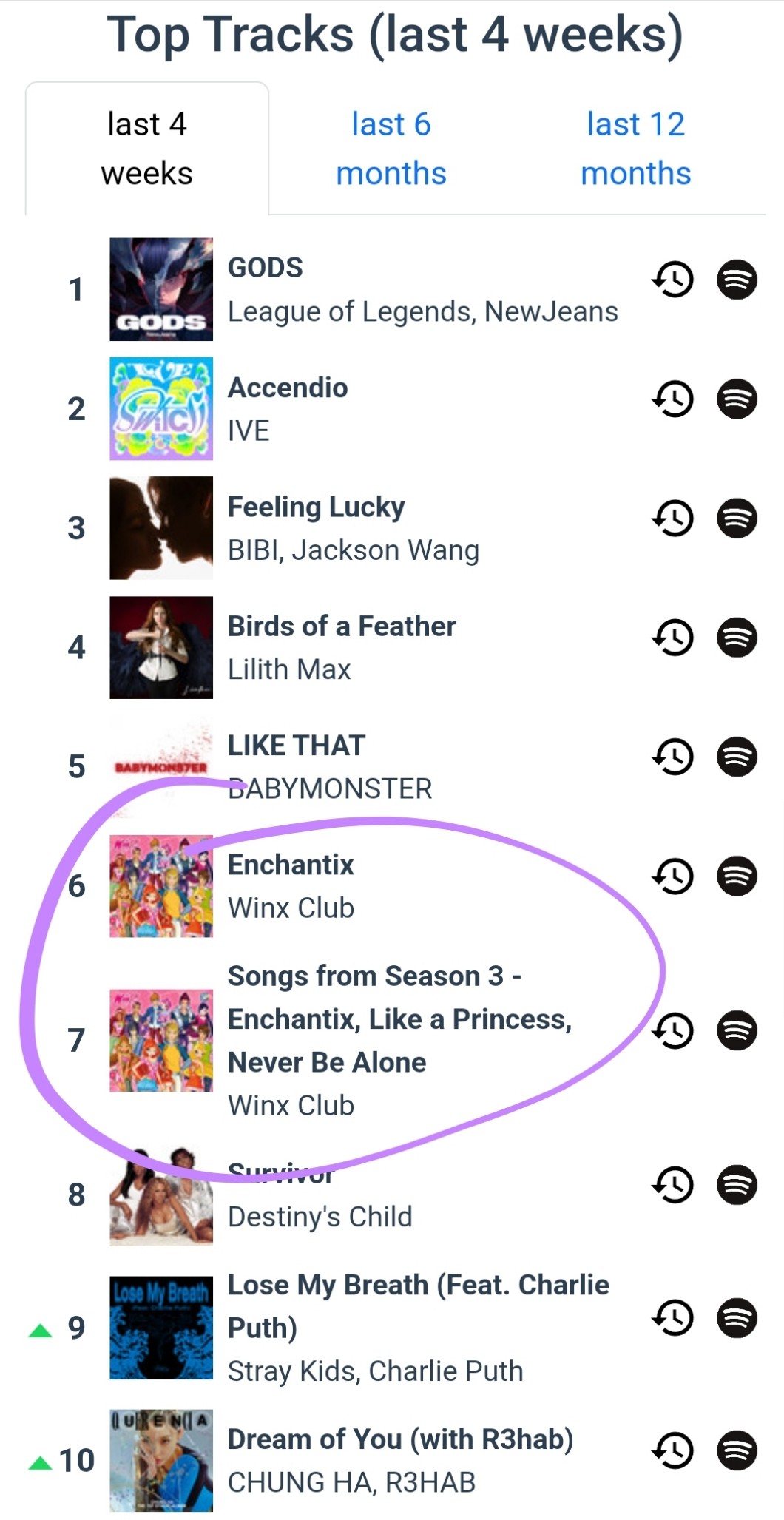Screen dimensions: 784x1520
Task: Open the Feeling Lucky track title
Action: pyautogui.click(x=316, y=507)
